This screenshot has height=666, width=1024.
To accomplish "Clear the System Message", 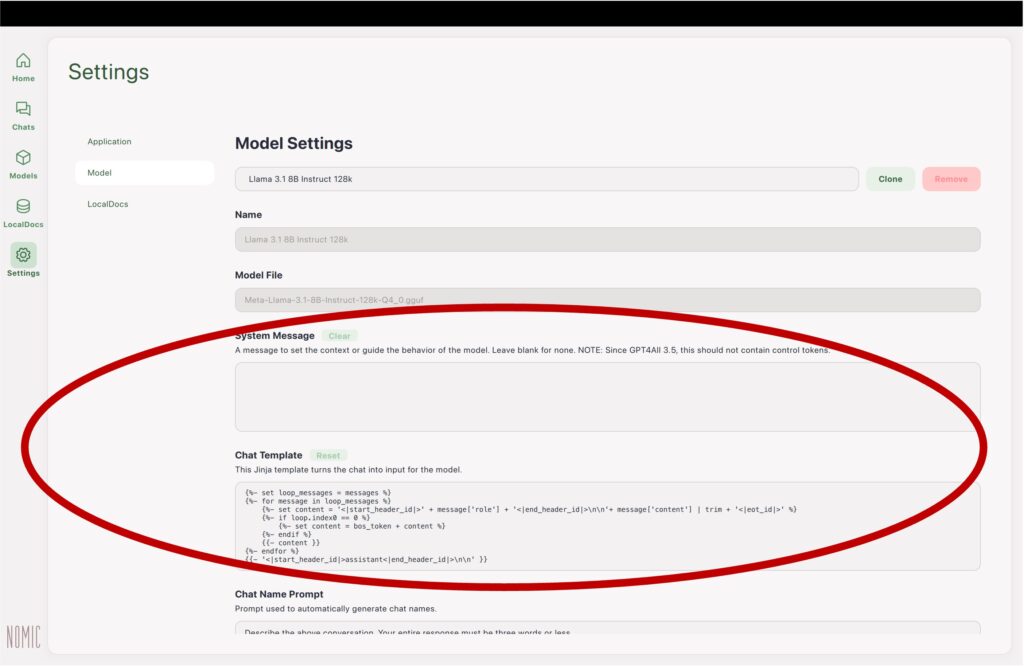I will tap(340, 336).
